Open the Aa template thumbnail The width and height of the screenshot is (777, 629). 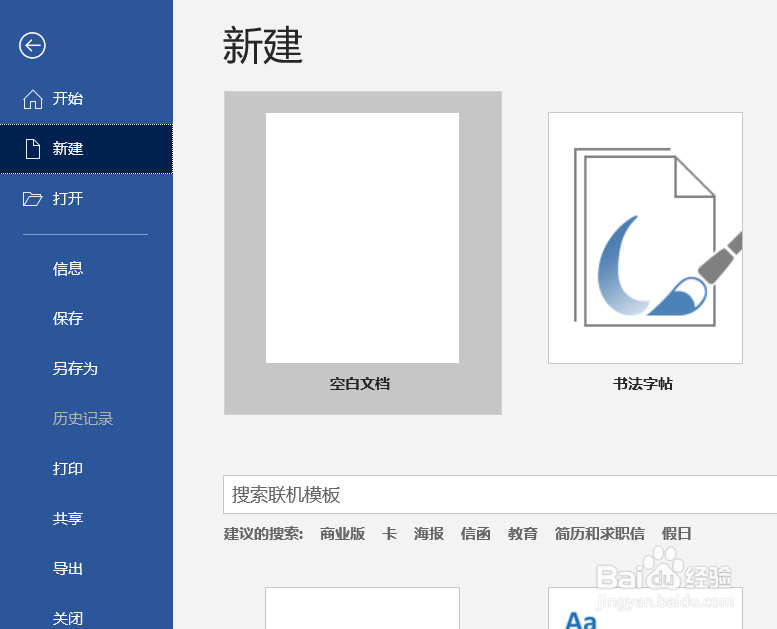tap(645, 608)
